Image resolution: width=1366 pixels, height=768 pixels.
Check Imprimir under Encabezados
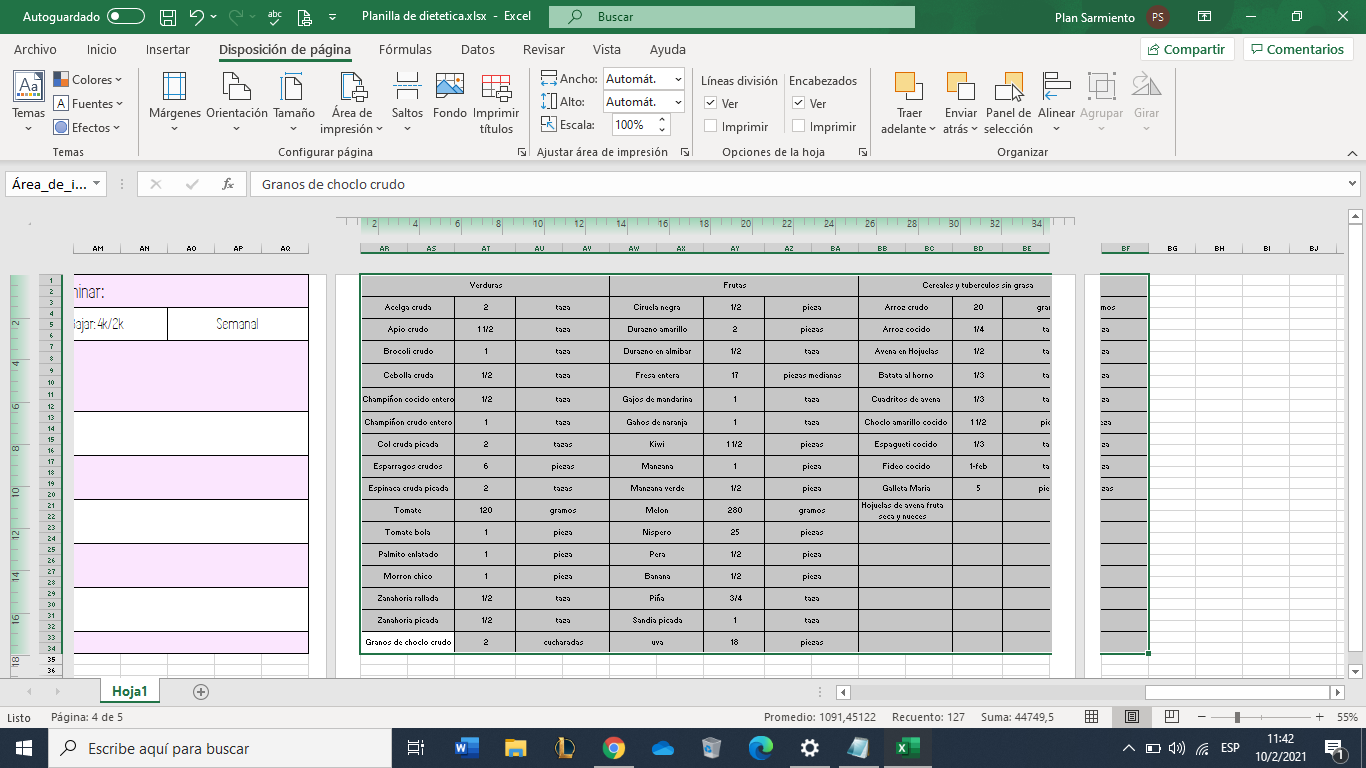click(798, 127)
